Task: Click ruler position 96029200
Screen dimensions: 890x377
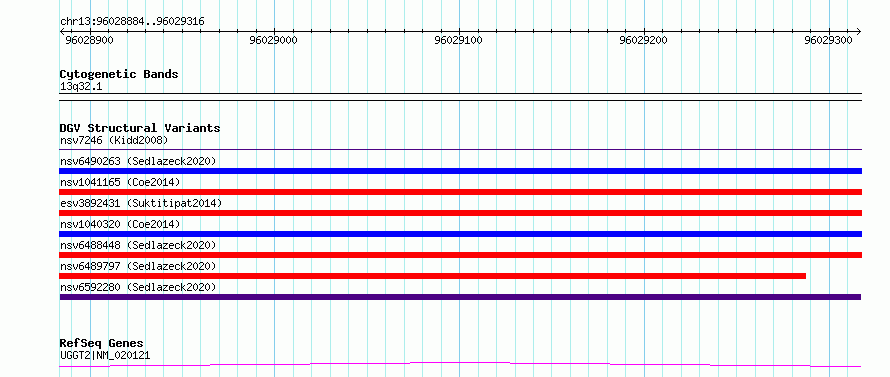Action: [x=644, y=40]
